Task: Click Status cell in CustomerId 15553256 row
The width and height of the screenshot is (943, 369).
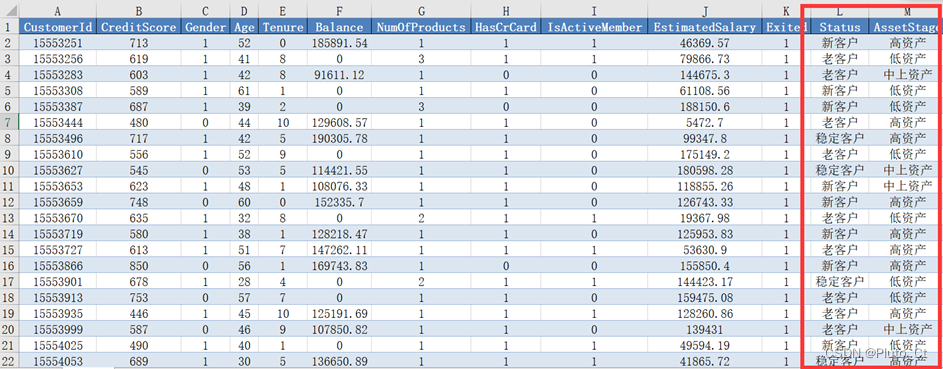Action: pos(840,59)
